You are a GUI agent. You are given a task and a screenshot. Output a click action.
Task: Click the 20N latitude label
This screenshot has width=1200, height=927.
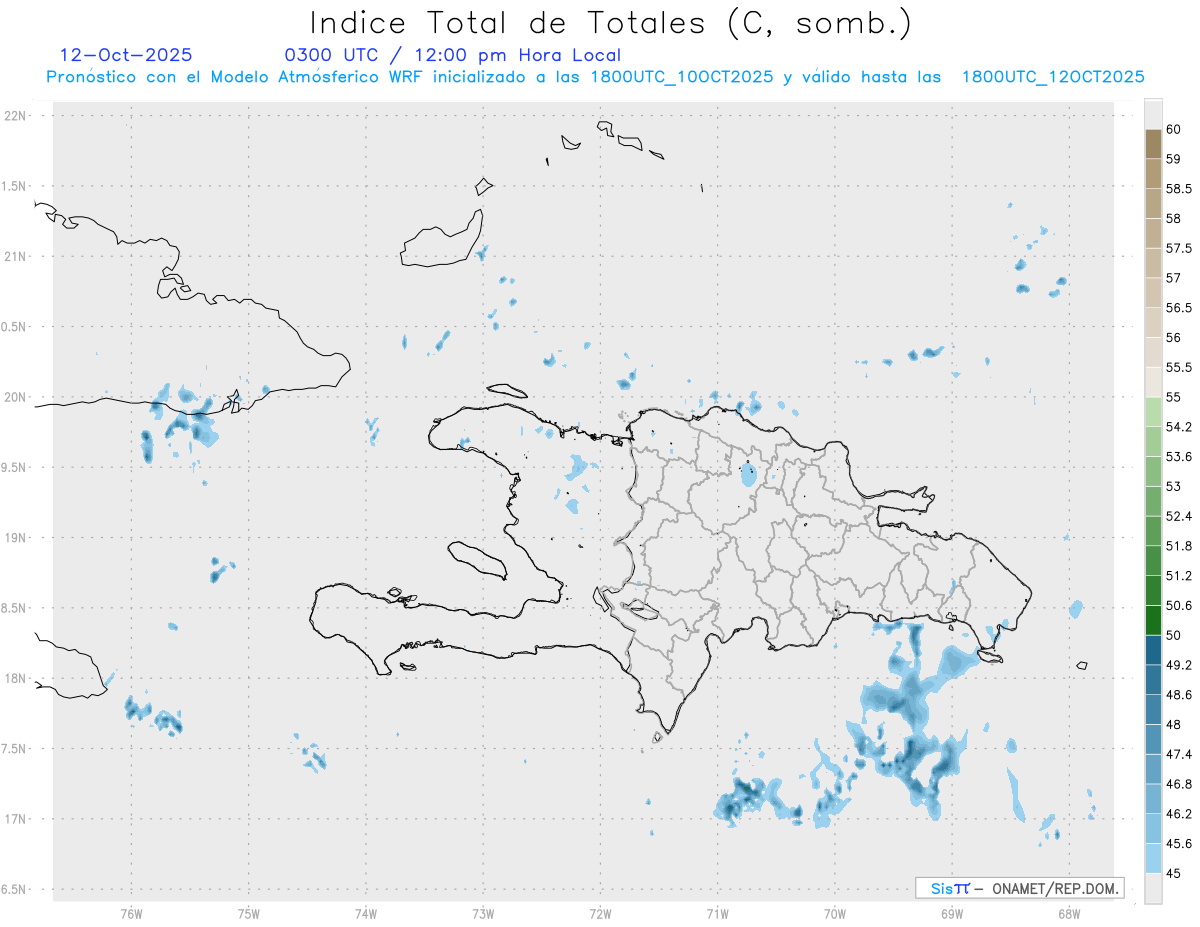(x=17, y=397)
